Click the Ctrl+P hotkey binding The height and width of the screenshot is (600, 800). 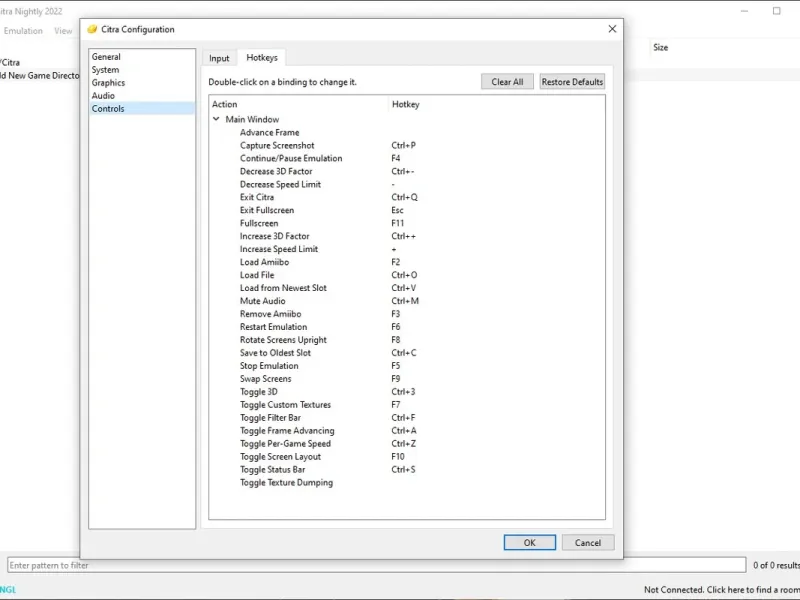pos(404,145)
